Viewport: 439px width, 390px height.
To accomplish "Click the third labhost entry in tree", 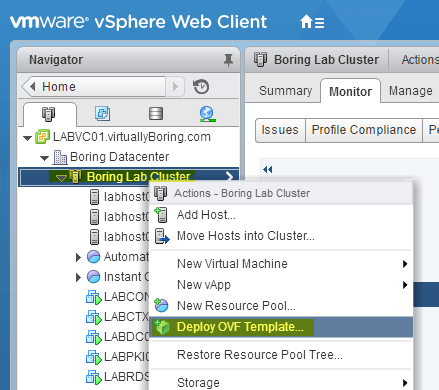I will 119,237.
